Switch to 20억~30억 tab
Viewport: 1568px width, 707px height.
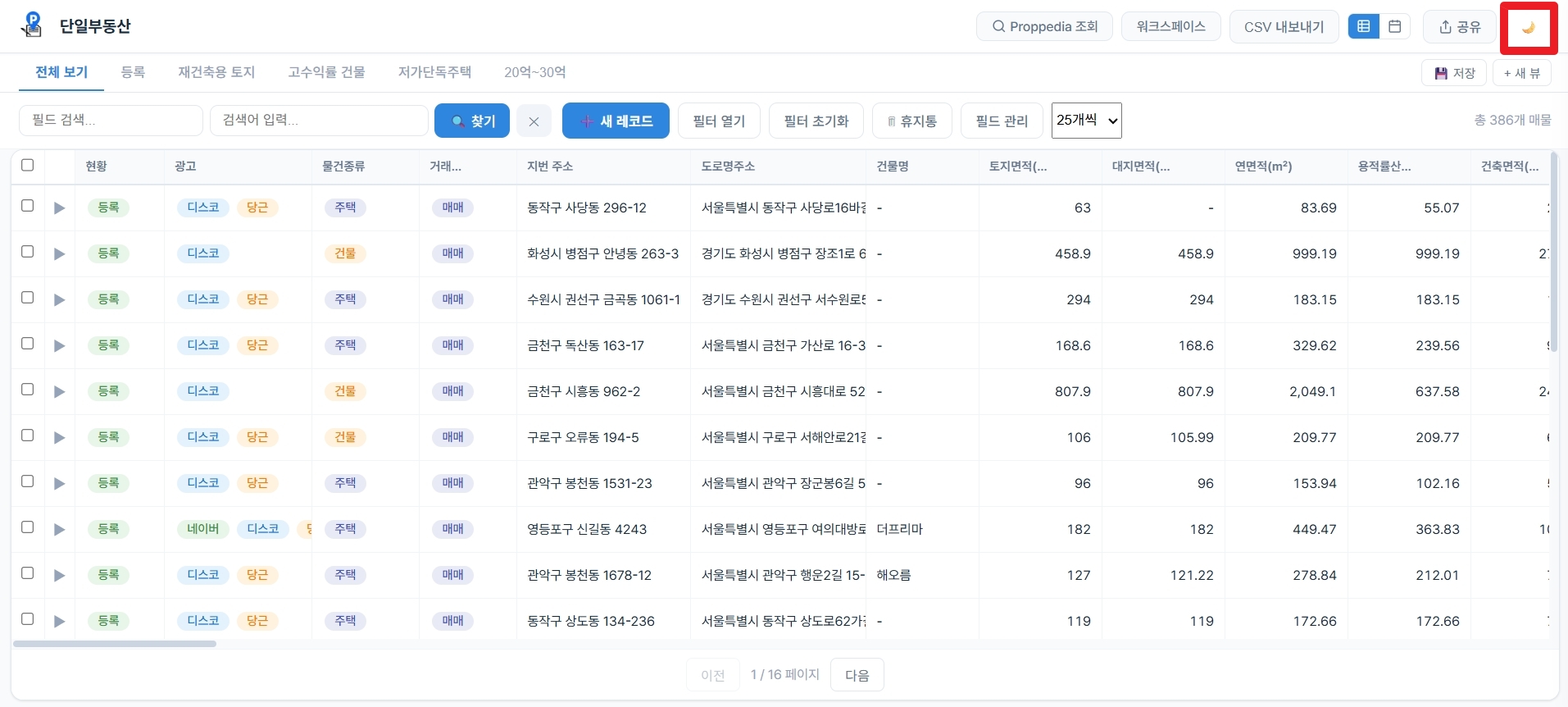[534, 72]
